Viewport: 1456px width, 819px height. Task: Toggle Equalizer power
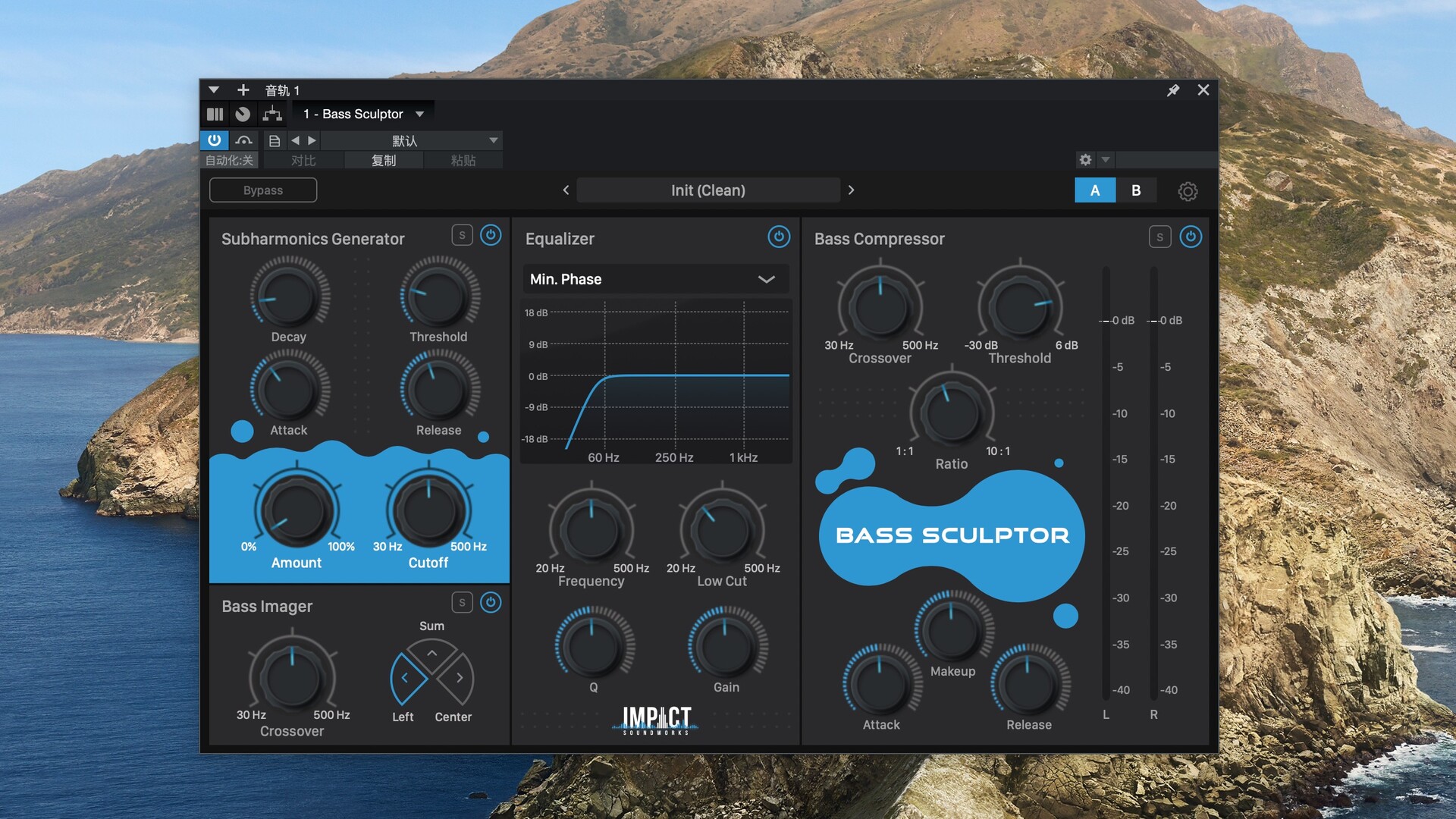(x=779, y=237)
